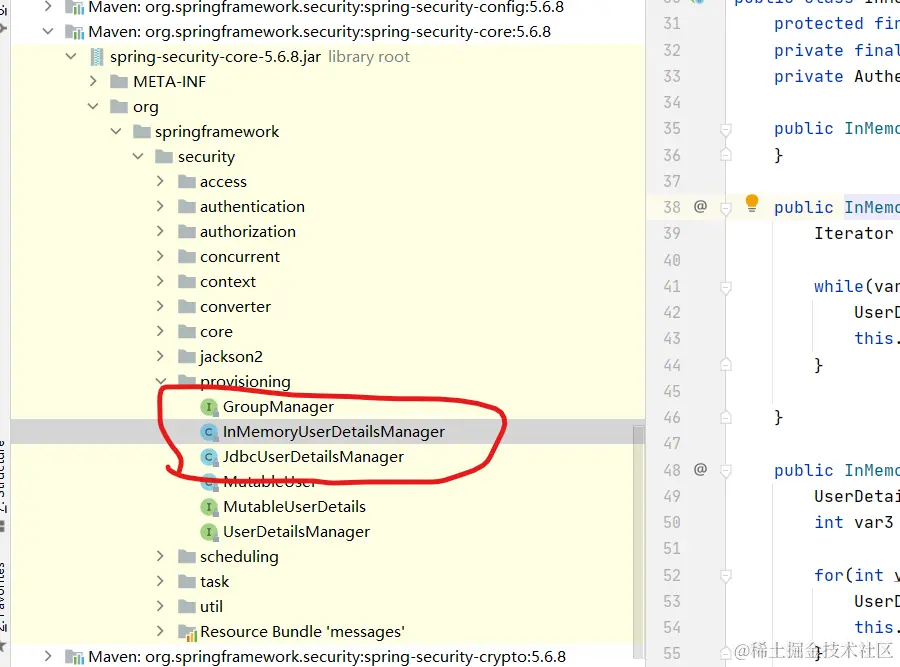Click 'int var3' text on line 50
The width and height of the screenshot is (900, 667).
854,522
